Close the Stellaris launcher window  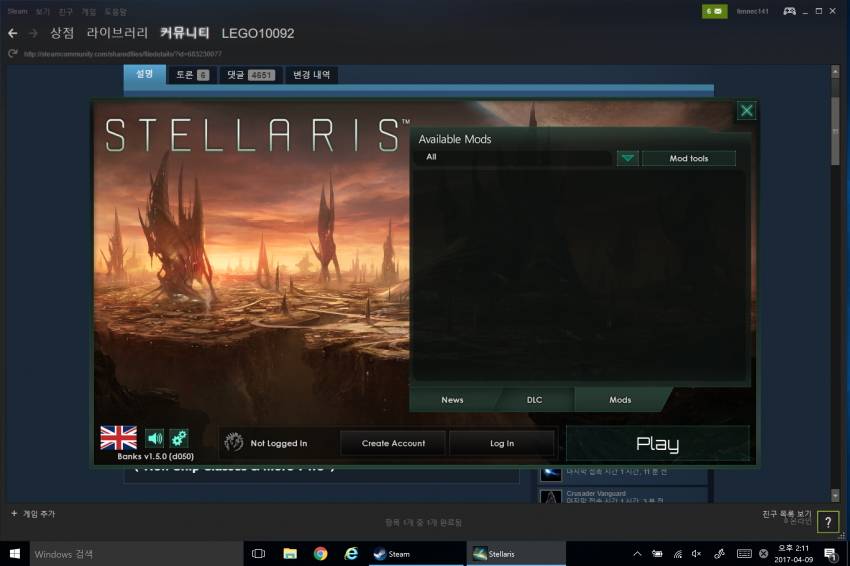[x=746, y=111]
